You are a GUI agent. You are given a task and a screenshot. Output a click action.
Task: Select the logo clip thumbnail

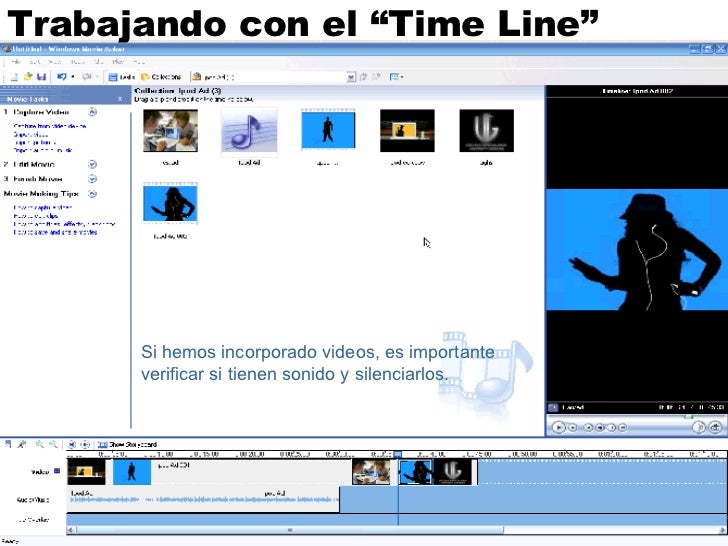487,130
